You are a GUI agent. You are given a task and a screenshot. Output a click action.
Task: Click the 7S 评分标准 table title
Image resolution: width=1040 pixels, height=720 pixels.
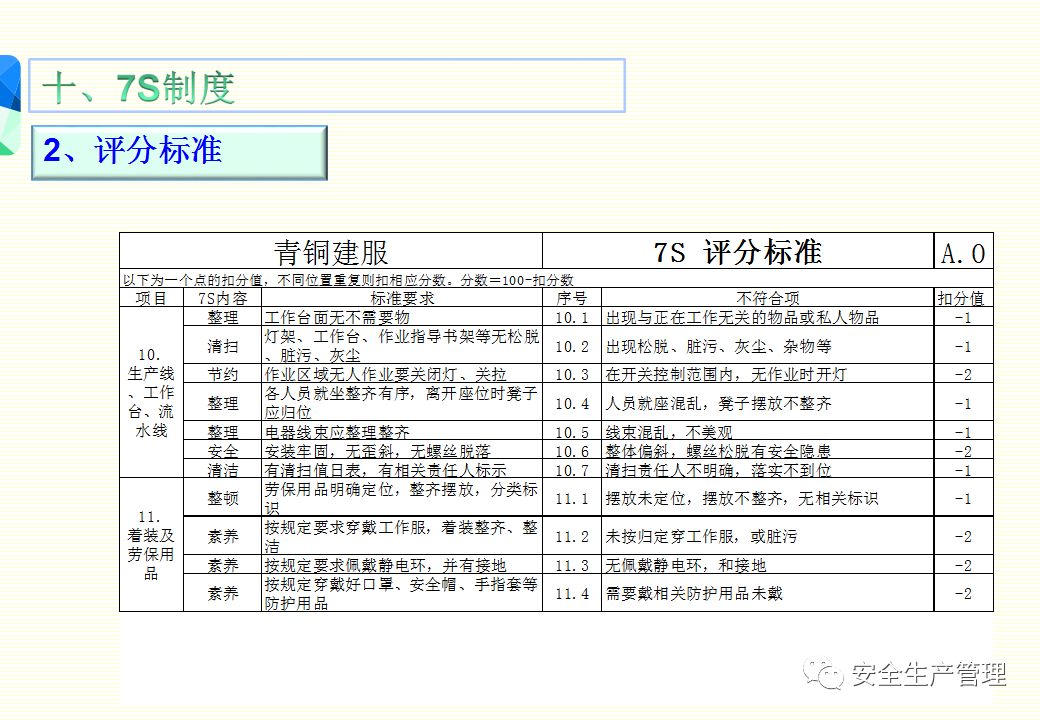738,252
